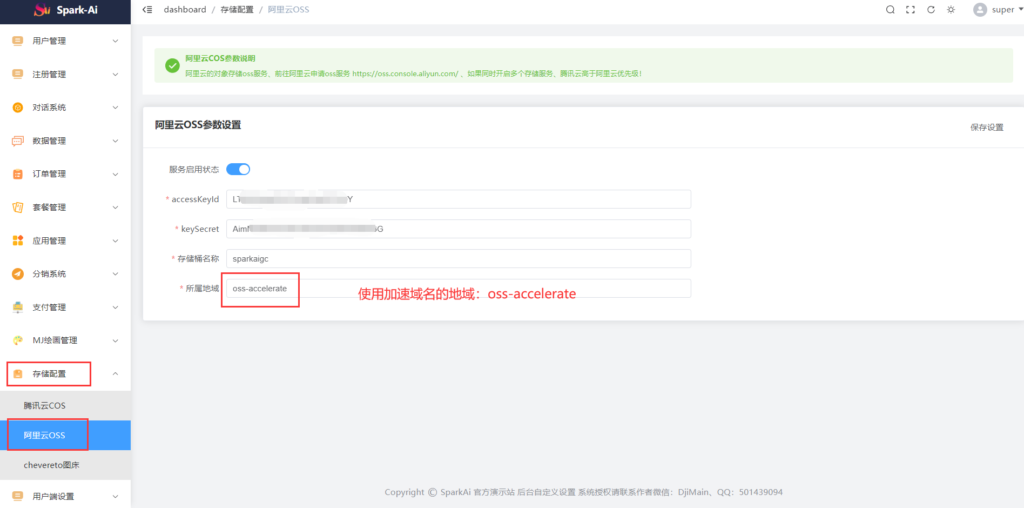Enter fullscreen mode using the top bar icon
The image size is (1024, 508).
point(910,10)
